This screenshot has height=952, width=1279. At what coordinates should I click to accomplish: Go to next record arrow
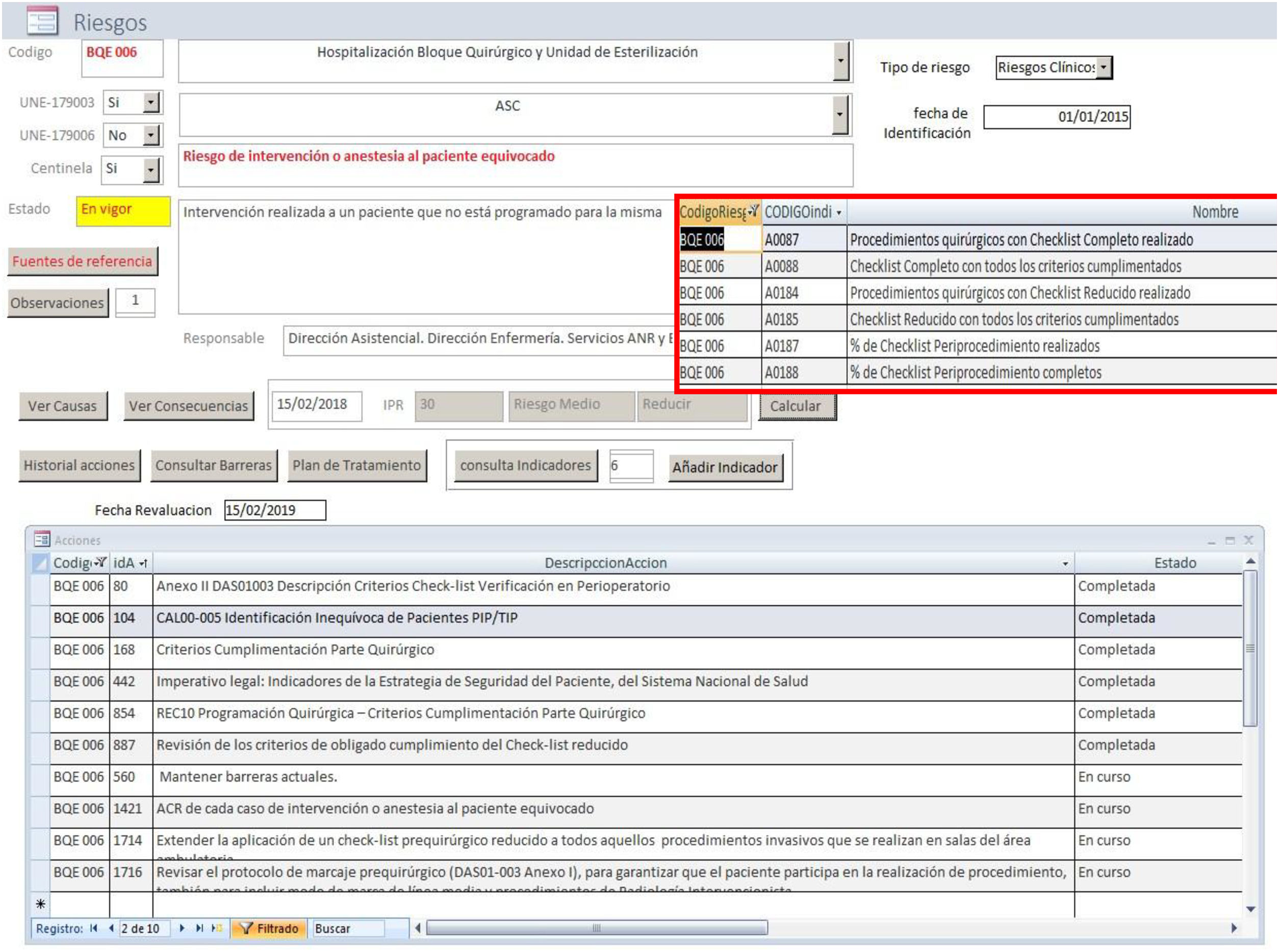[x=182, y=928]
